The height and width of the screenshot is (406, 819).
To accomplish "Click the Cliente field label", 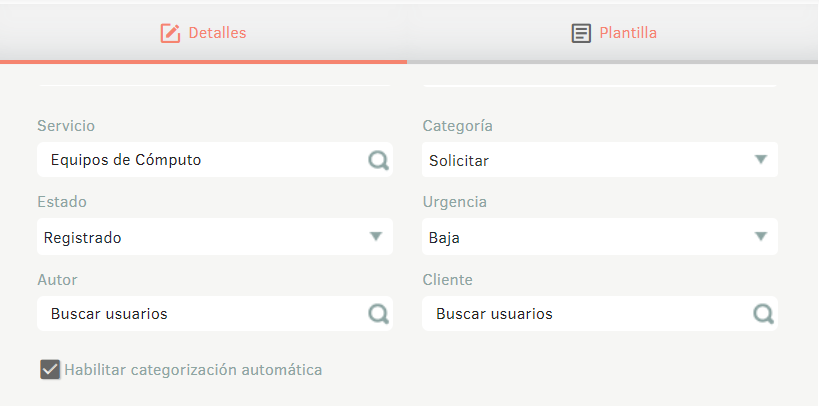I will pos(448,280).
